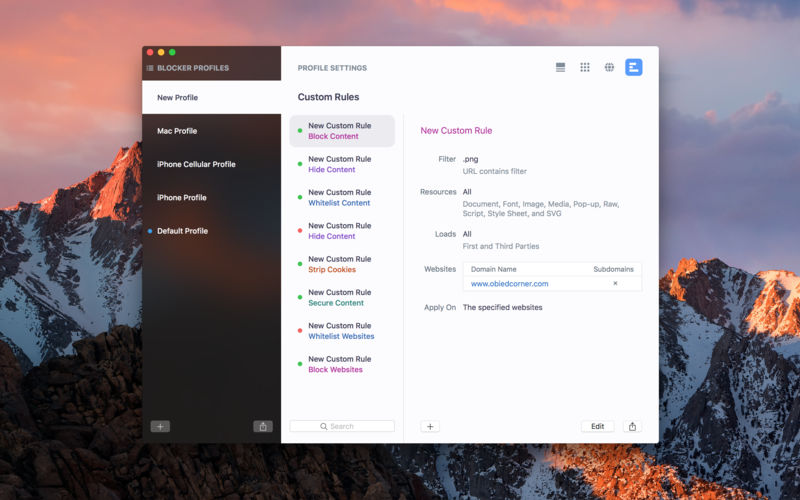Click the rules Search field
The width and height of the screenshot is (800, 500).
click(342, 426)
